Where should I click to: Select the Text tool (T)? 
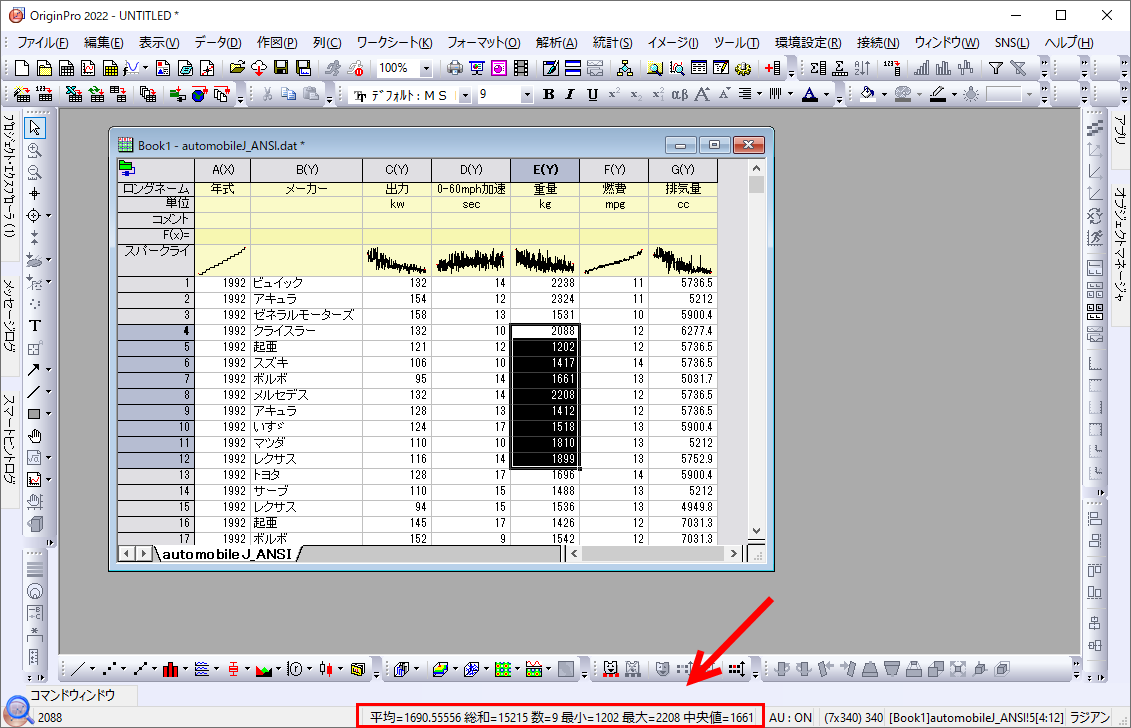(34, 326)
